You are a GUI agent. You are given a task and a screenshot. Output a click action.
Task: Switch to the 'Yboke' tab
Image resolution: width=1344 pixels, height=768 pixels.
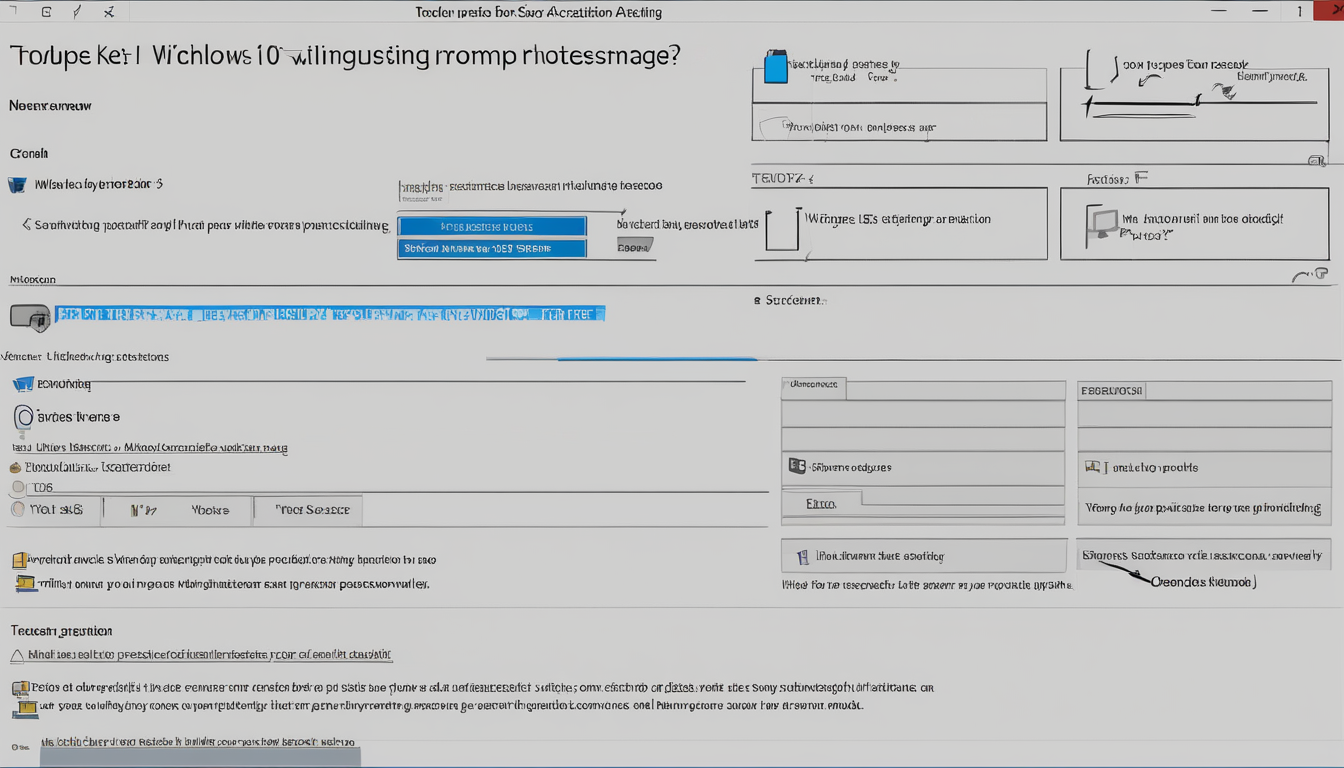210,510
